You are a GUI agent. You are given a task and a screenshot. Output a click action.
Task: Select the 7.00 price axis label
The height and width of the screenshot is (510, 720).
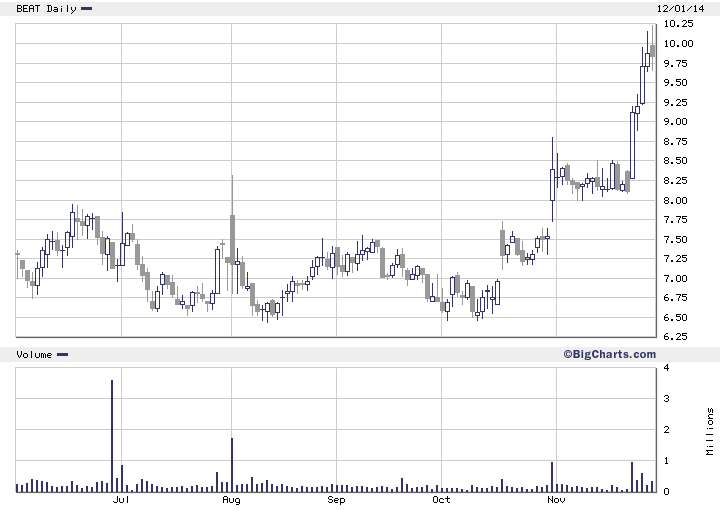tap(675, 278)
